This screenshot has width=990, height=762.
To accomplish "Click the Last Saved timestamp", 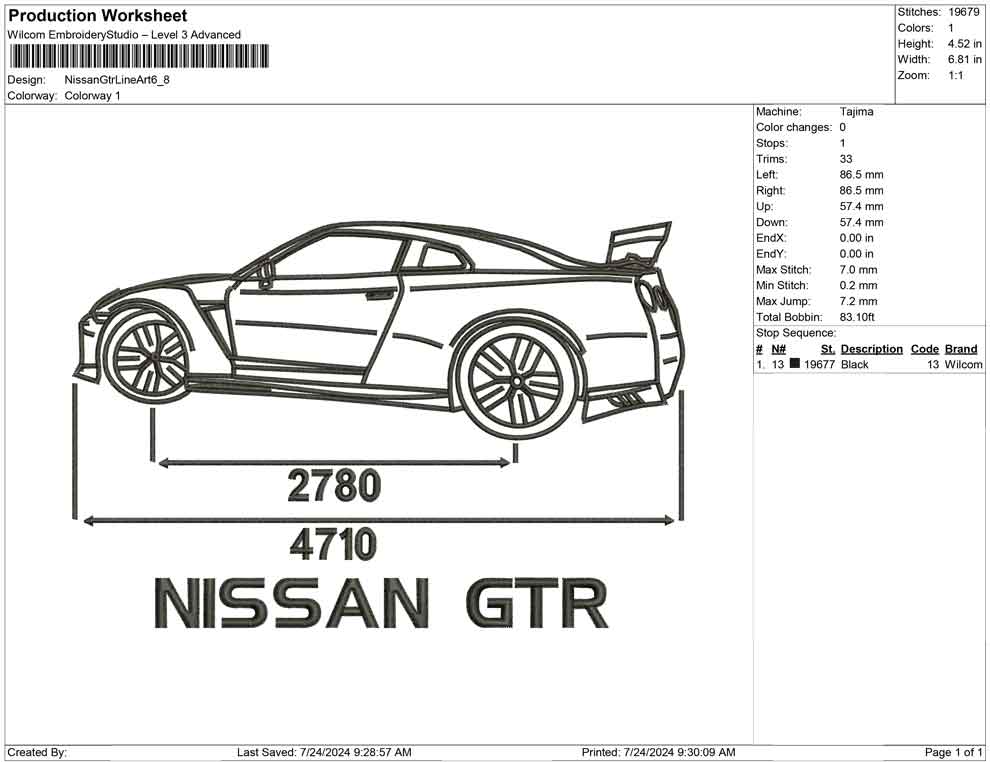I will pyautogui.click(x=322, y=748).
